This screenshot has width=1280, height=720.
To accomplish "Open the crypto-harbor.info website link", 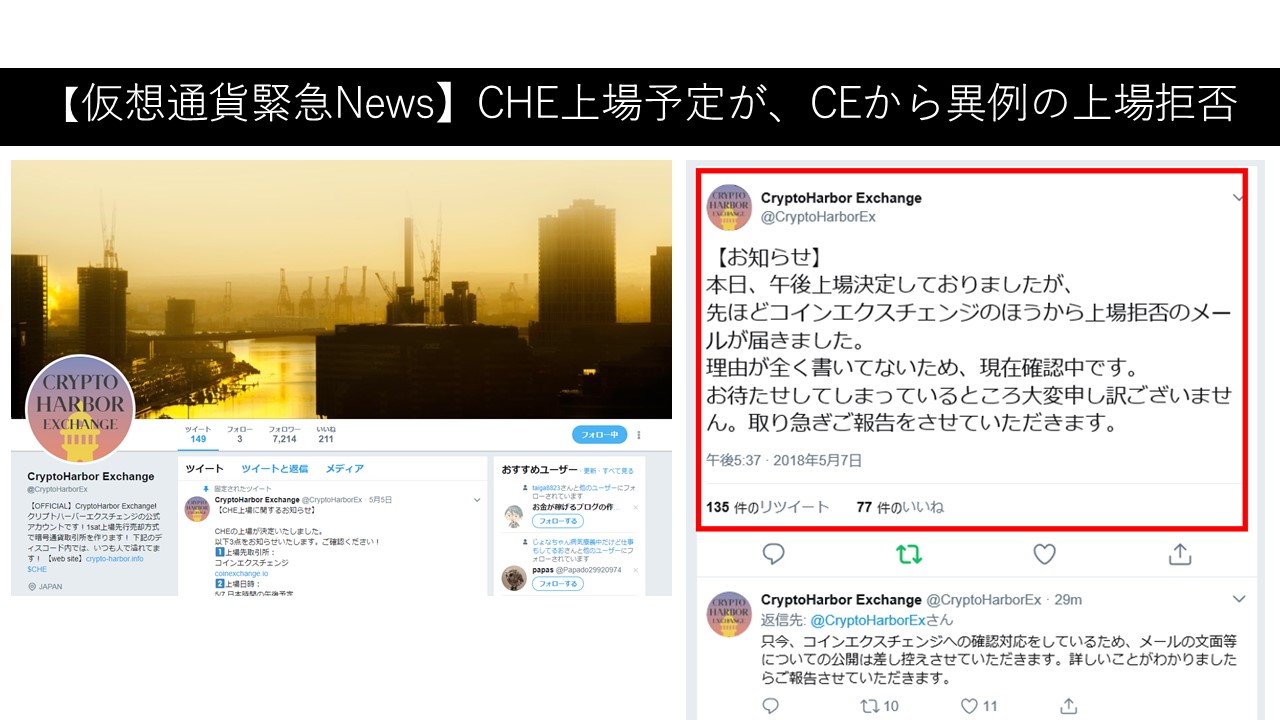I will (x=114, y=558).
